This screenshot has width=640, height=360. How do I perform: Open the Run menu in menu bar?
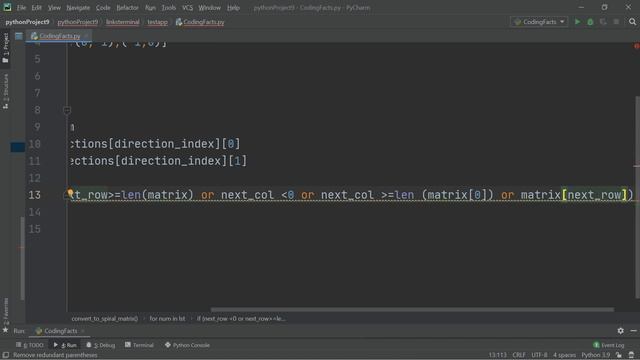150,8
